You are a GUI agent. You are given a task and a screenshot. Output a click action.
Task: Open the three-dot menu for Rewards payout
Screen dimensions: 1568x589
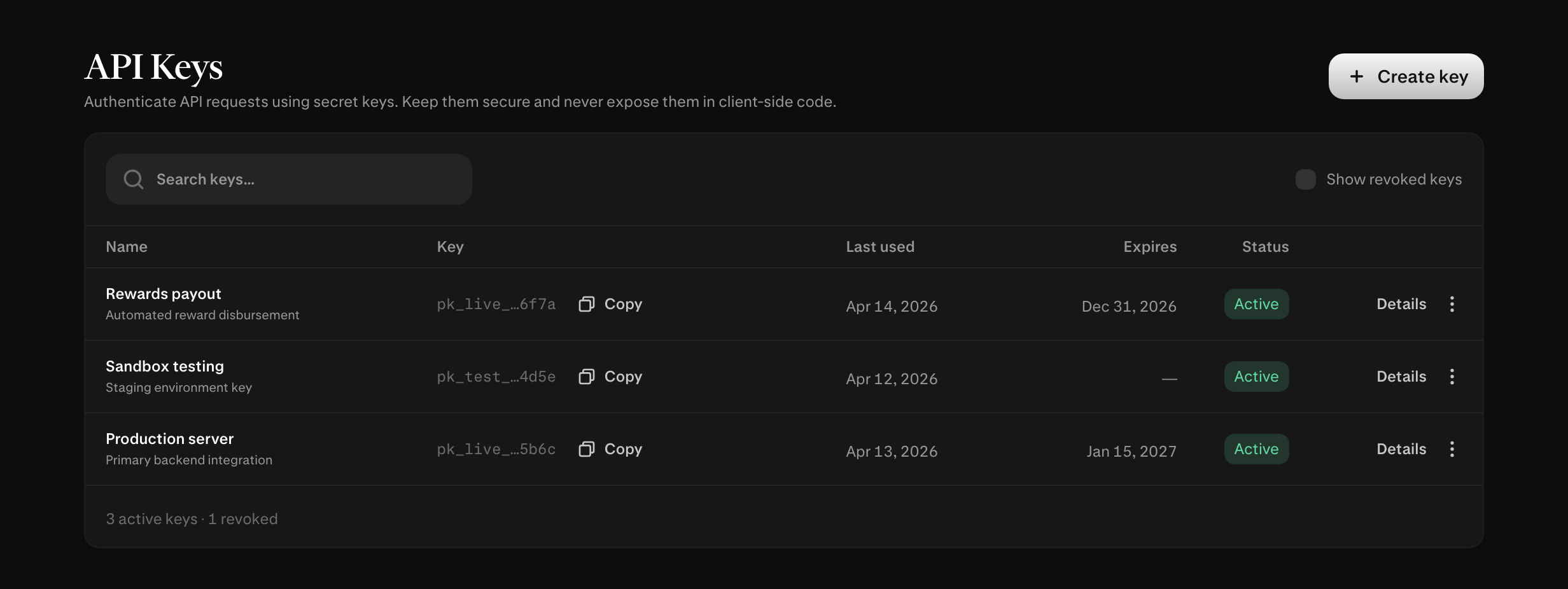pyautogui.click(x=1452, y=304)
